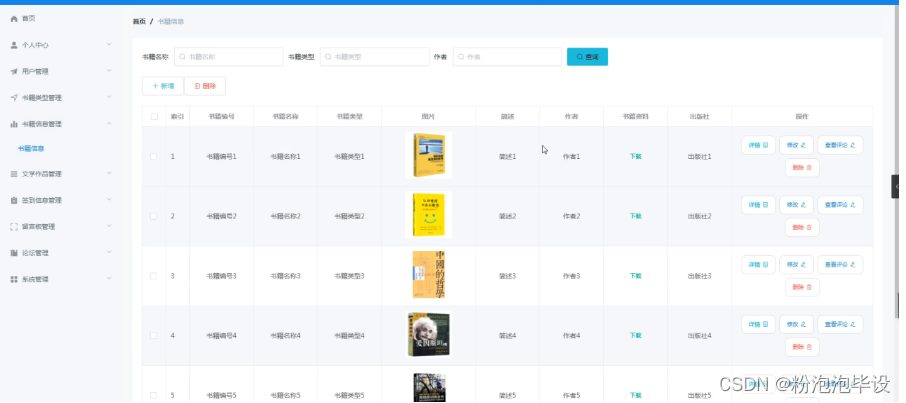Click the 修改 button in row 4
The width and height of the screenshot is (906, 403).
coord(796,324)
